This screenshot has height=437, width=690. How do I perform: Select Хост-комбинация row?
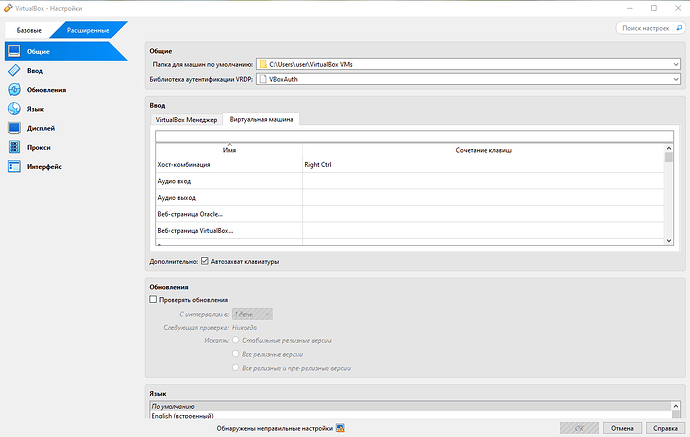tap(410, 165)
